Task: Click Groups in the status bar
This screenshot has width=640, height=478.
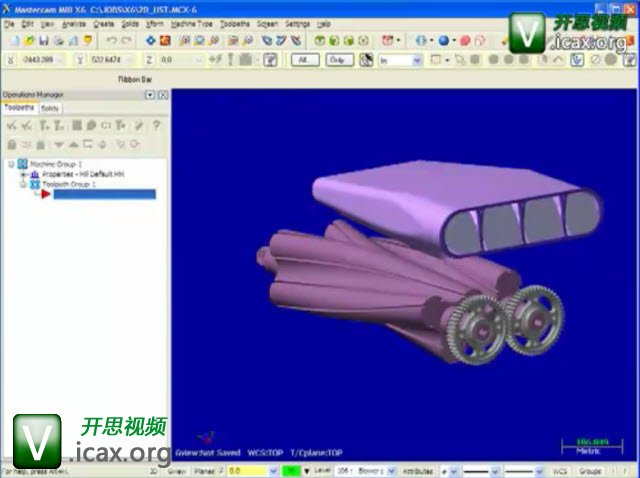Action: tap(590, 471)
